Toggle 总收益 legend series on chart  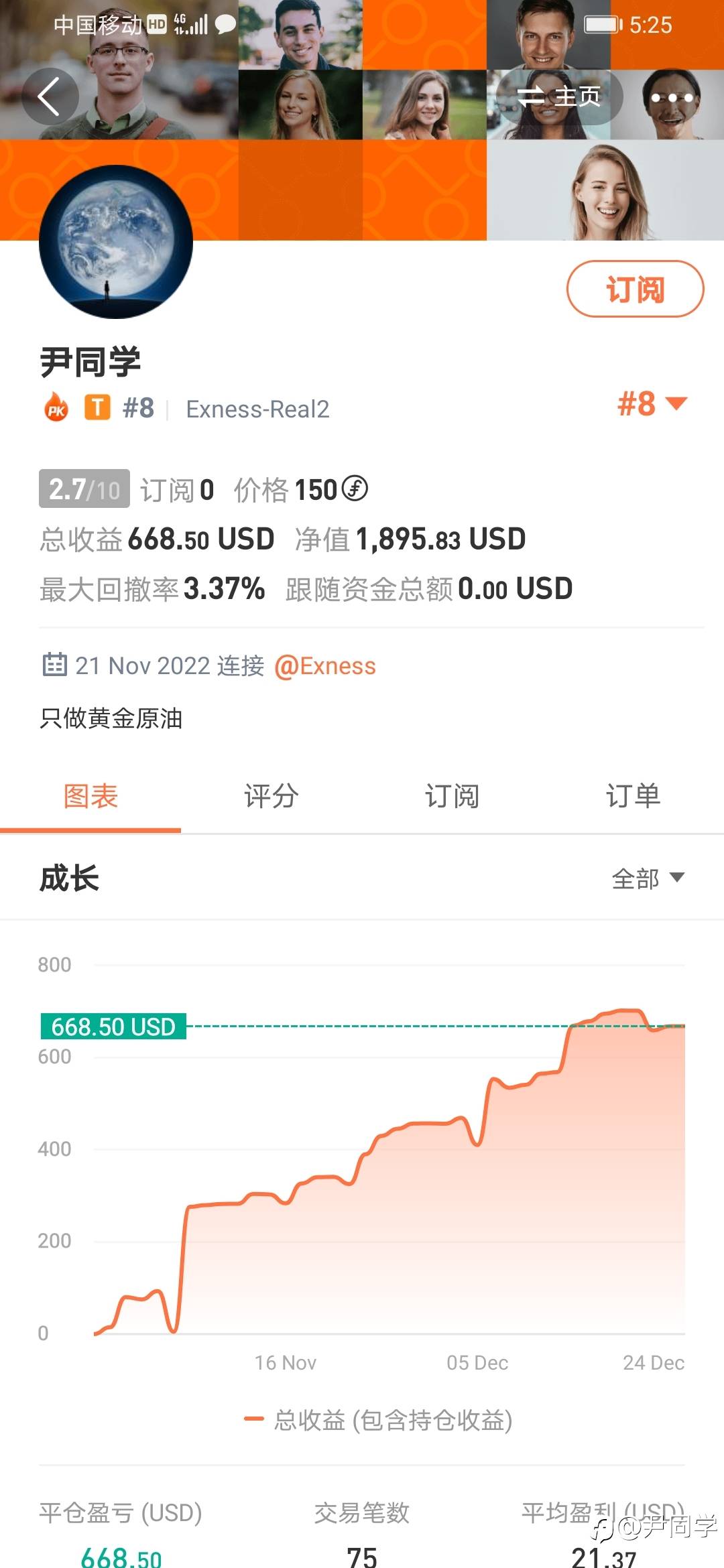click(x=379, y=1419)
